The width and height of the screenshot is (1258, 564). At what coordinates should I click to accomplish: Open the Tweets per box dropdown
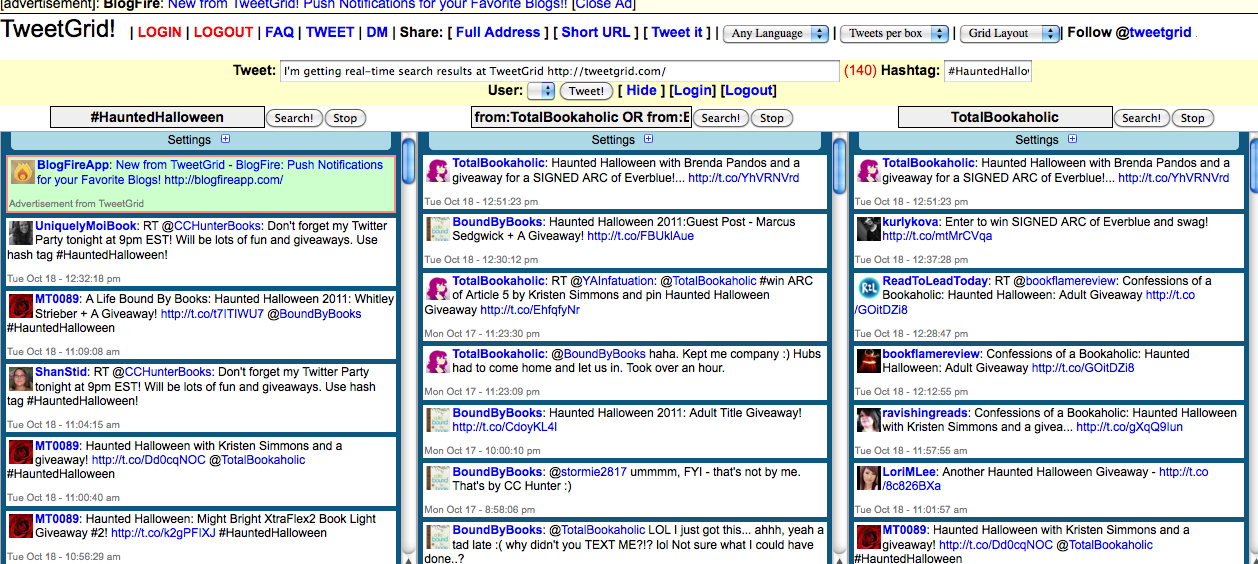pos(894,33)
